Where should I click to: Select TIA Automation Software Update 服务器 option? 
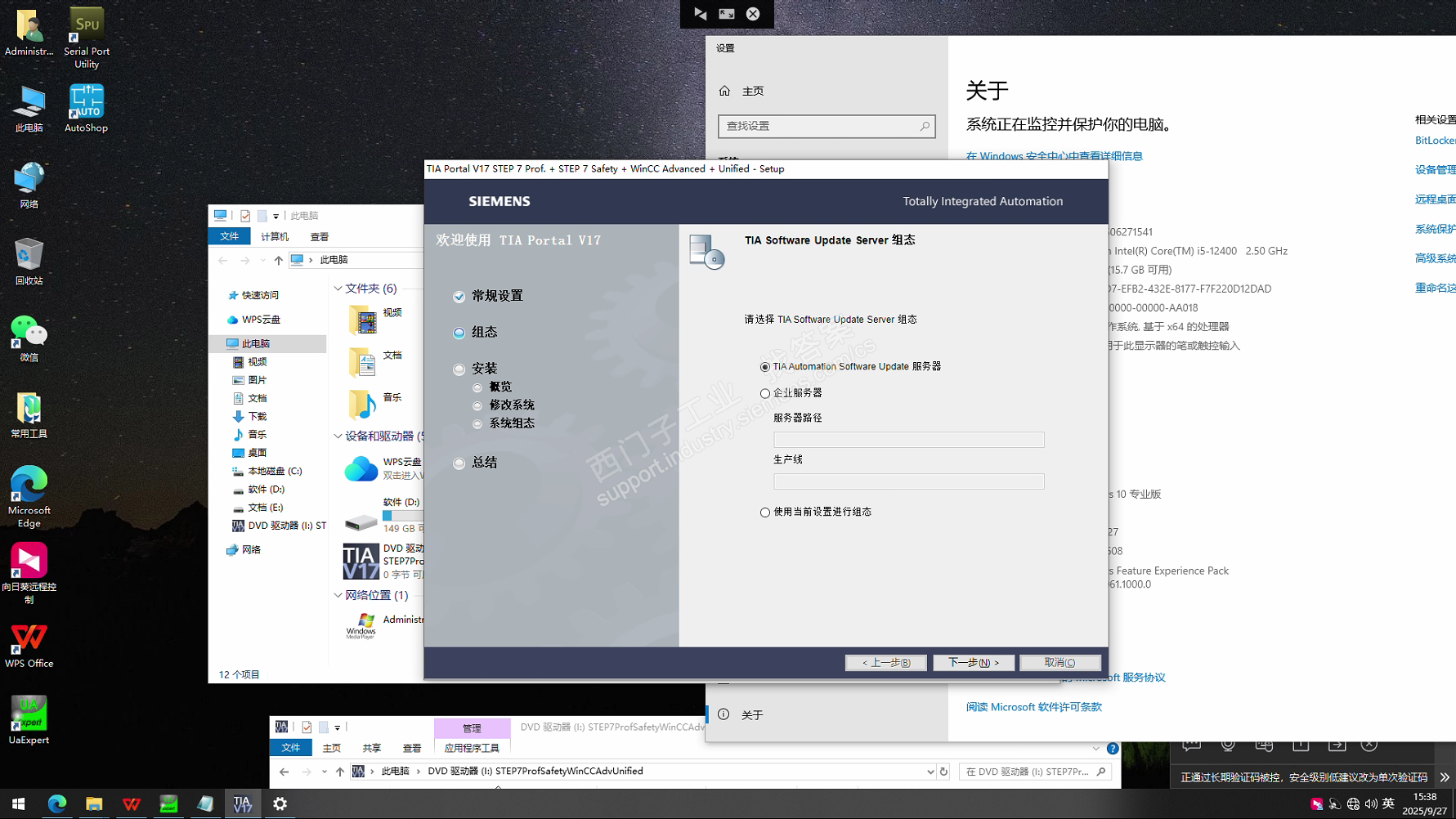[x=765, y=367]
